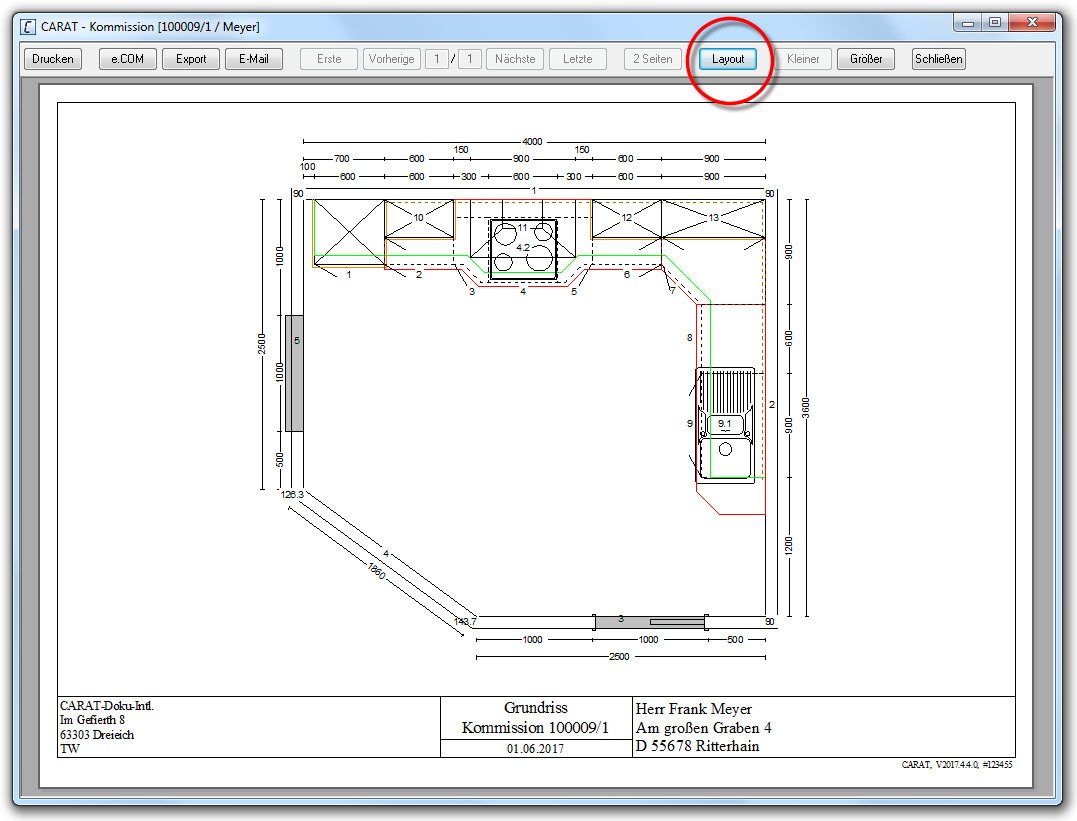This screenshot has width=1077, height=821.
Task: Close the preview with Schließen
Action: (939, 59)
